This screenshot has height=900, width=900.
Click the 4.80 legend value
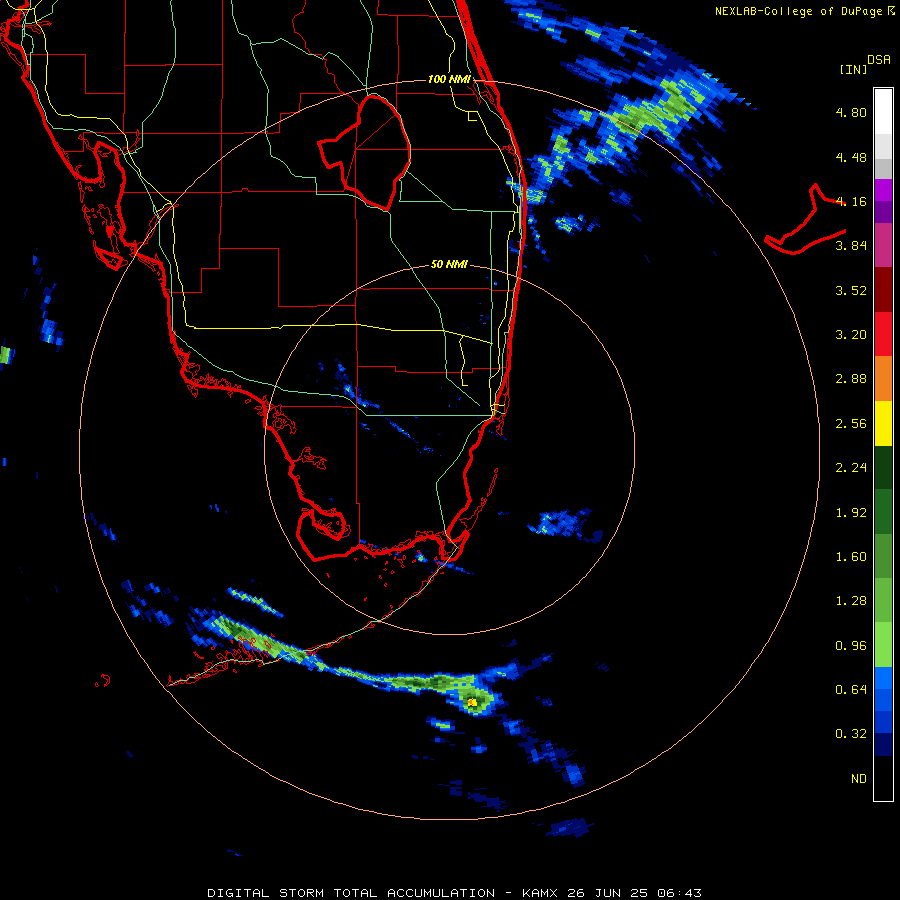point(851,112)
